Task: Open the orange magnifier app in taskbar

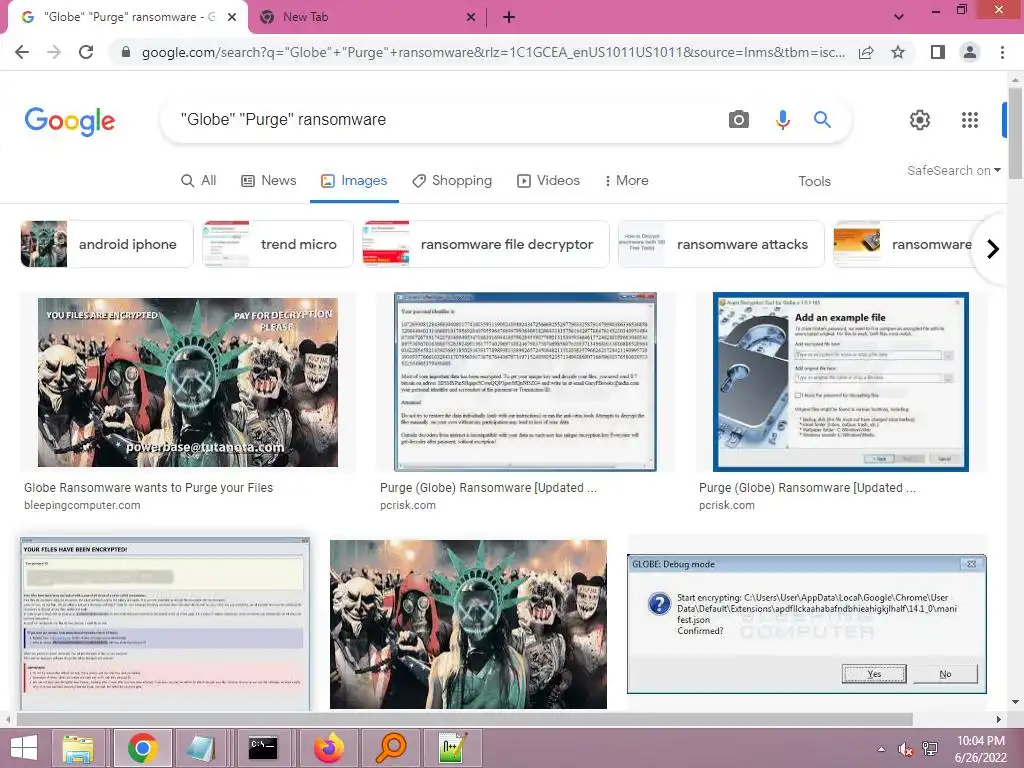Action: pos(391,748)
